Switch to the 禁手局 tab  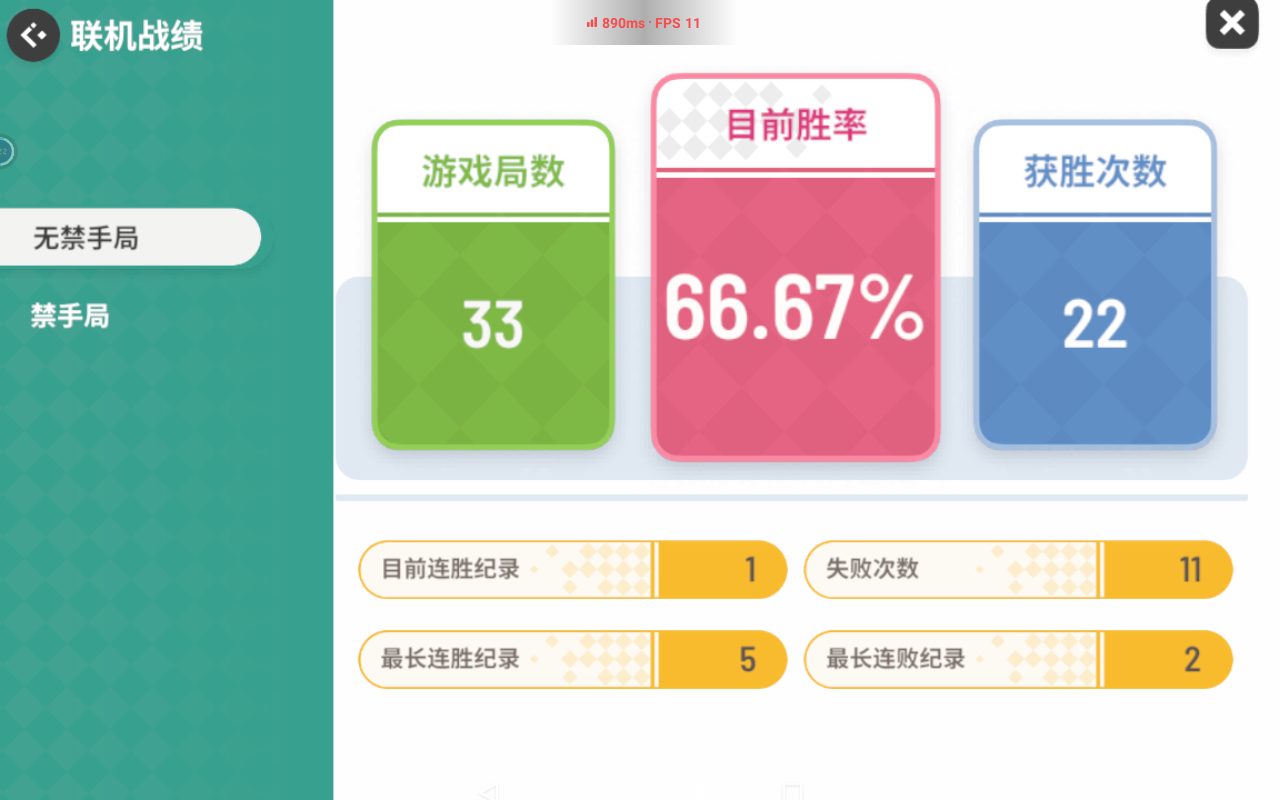point(70,317)
